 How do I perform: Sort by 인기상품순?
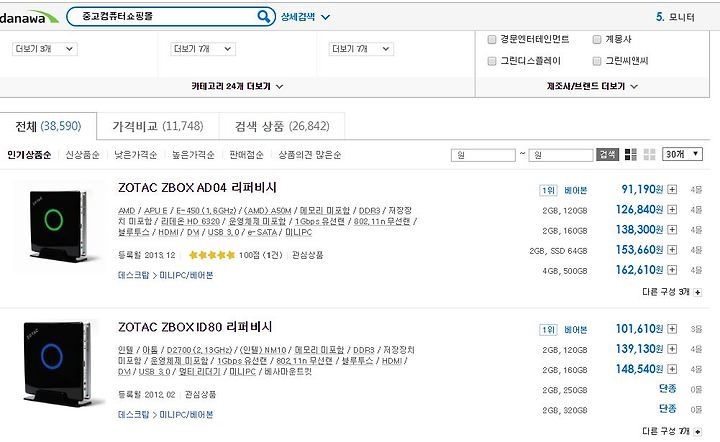click(x=29, y=155)
